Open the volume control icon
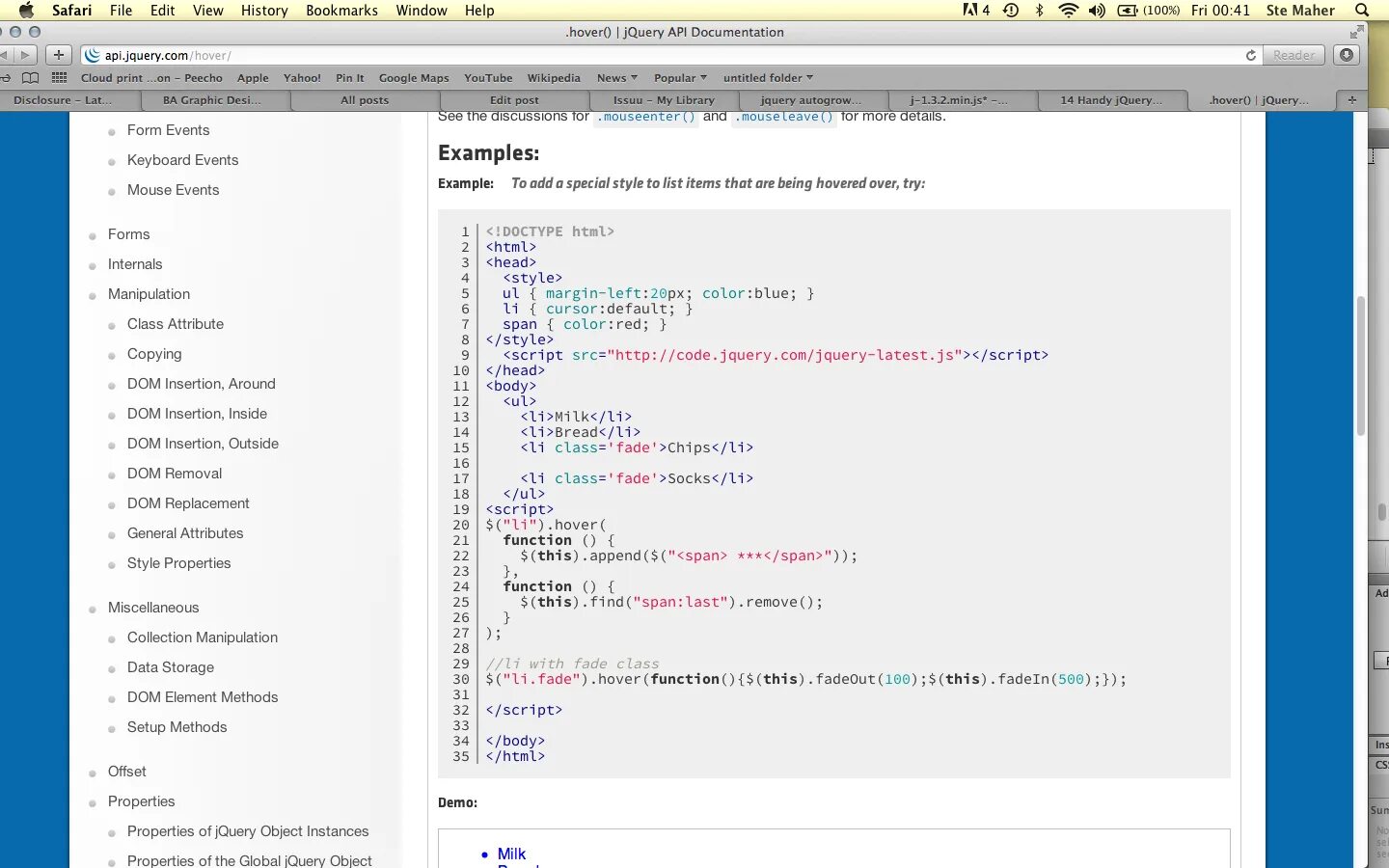The height and width of the screenshot is (868, 1389). click(x=1097, y=10)
